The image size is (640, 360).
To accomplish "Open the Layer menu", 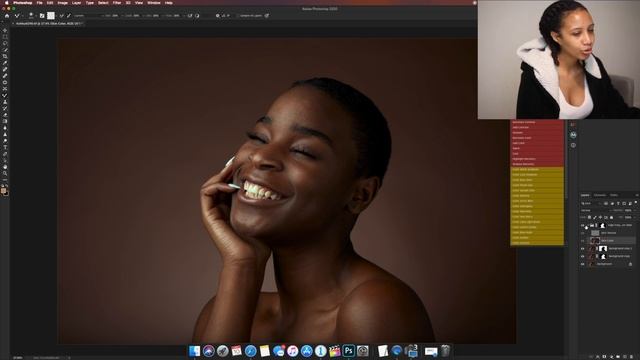I will pos(76,2).
